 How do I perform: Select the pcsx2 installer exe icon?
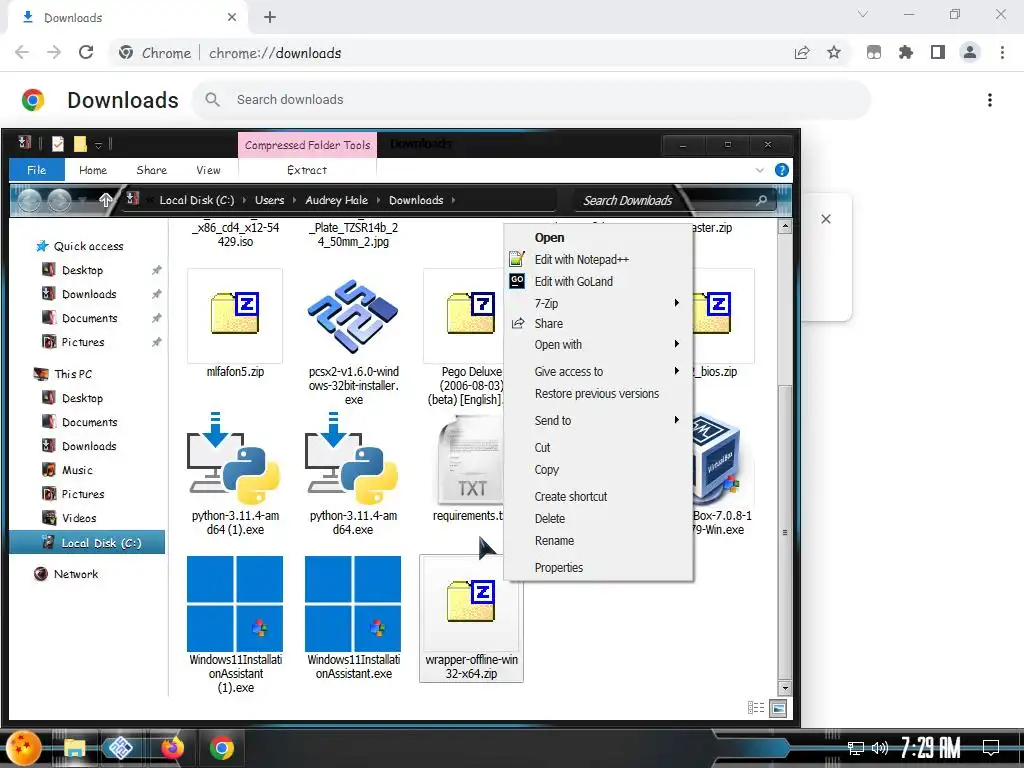coord(353,316)
